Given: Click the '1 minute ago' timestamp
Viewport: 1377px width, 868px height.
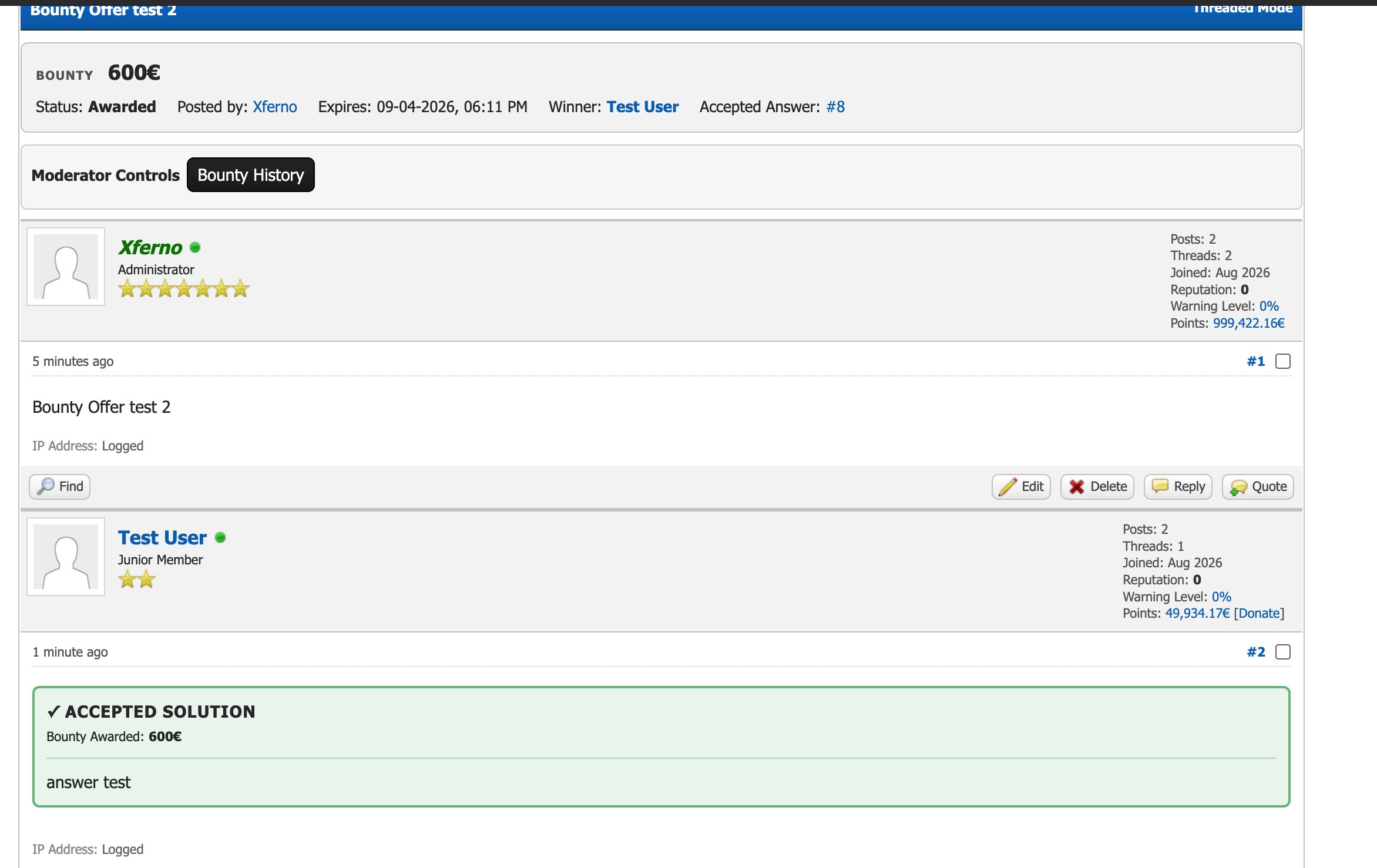Looking at the screenshot, I should [70, 652].
